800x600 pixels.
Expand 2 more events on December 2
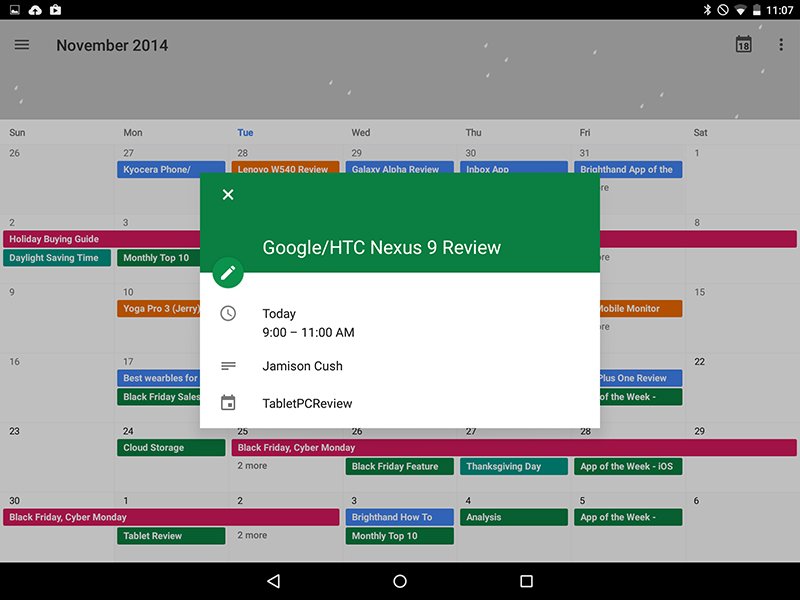point(252,535)
